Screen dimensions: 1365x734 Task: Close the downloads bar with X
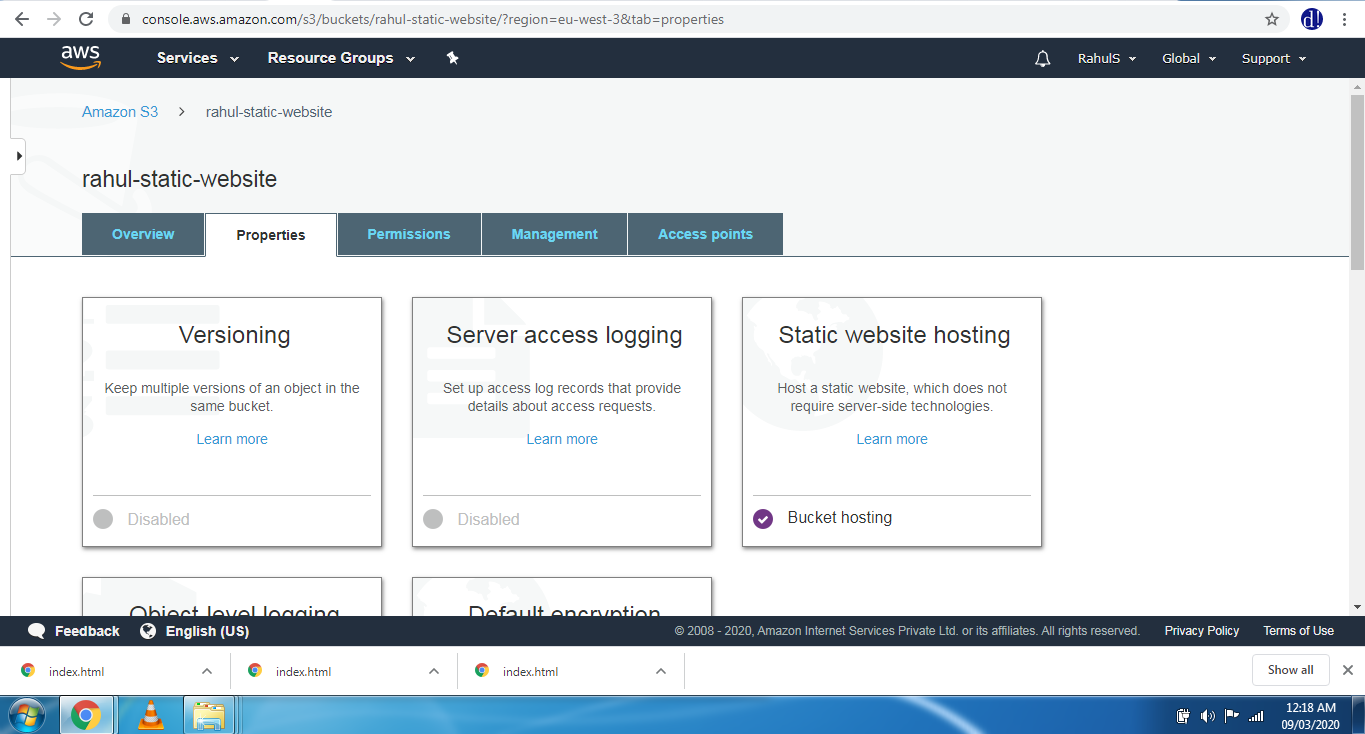pyautogui.click(x=1347, y=670)
